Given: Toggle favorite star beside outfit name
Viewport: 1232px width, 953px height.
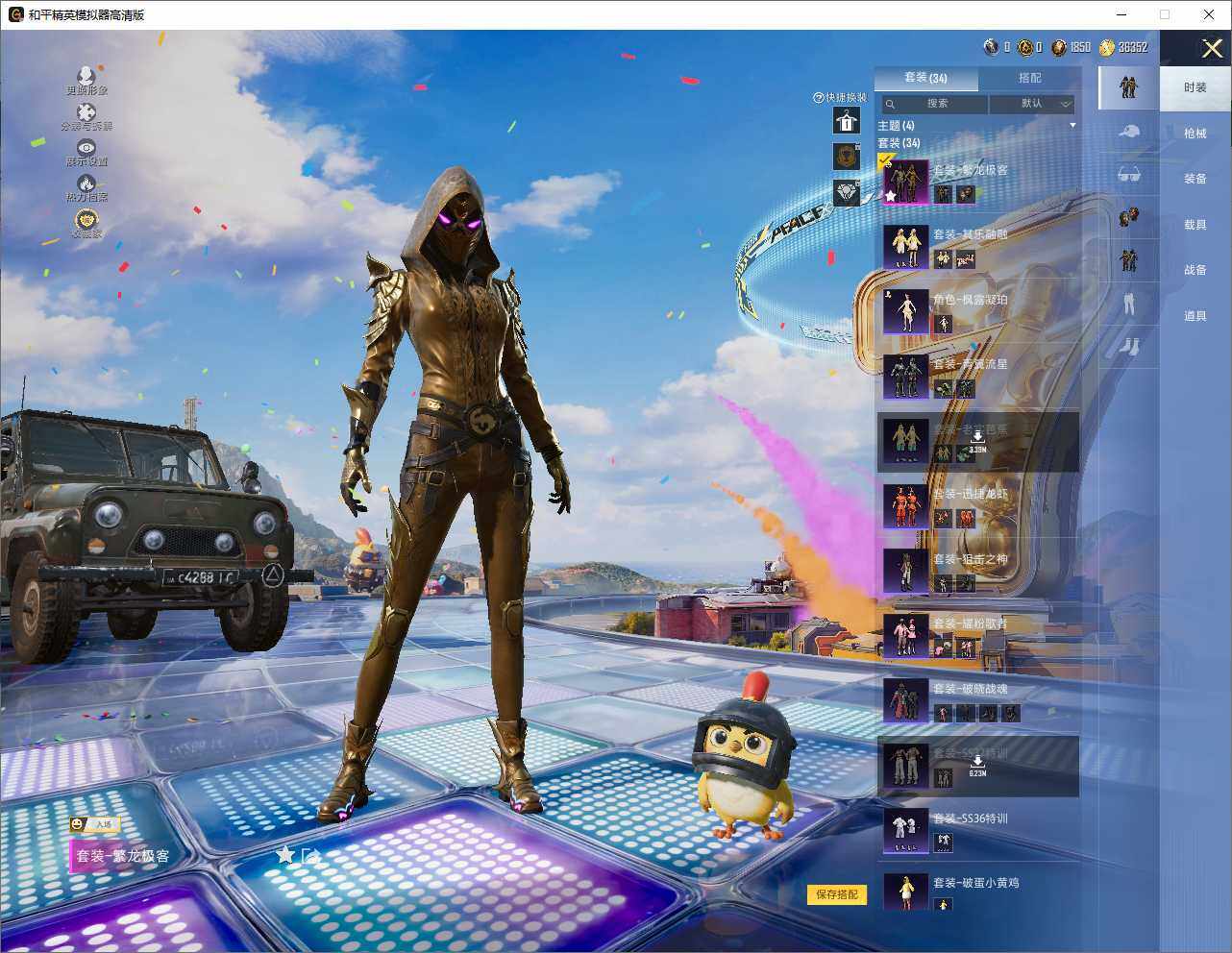Looking at the screenshot, I should 284,855.
